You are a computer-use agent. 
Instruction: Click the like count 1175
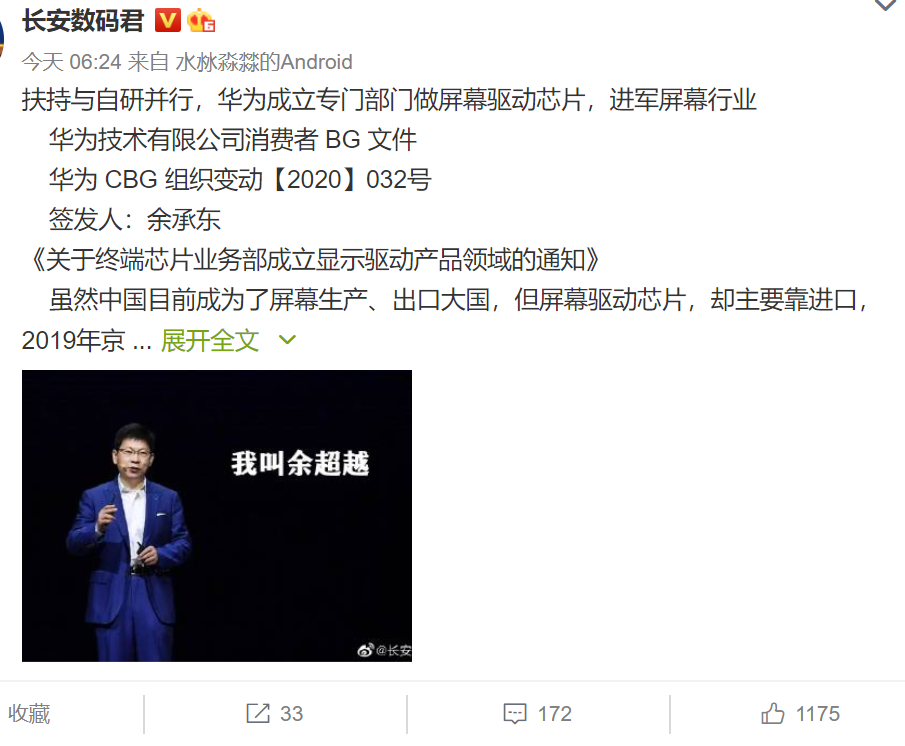(x=818, y=714)
